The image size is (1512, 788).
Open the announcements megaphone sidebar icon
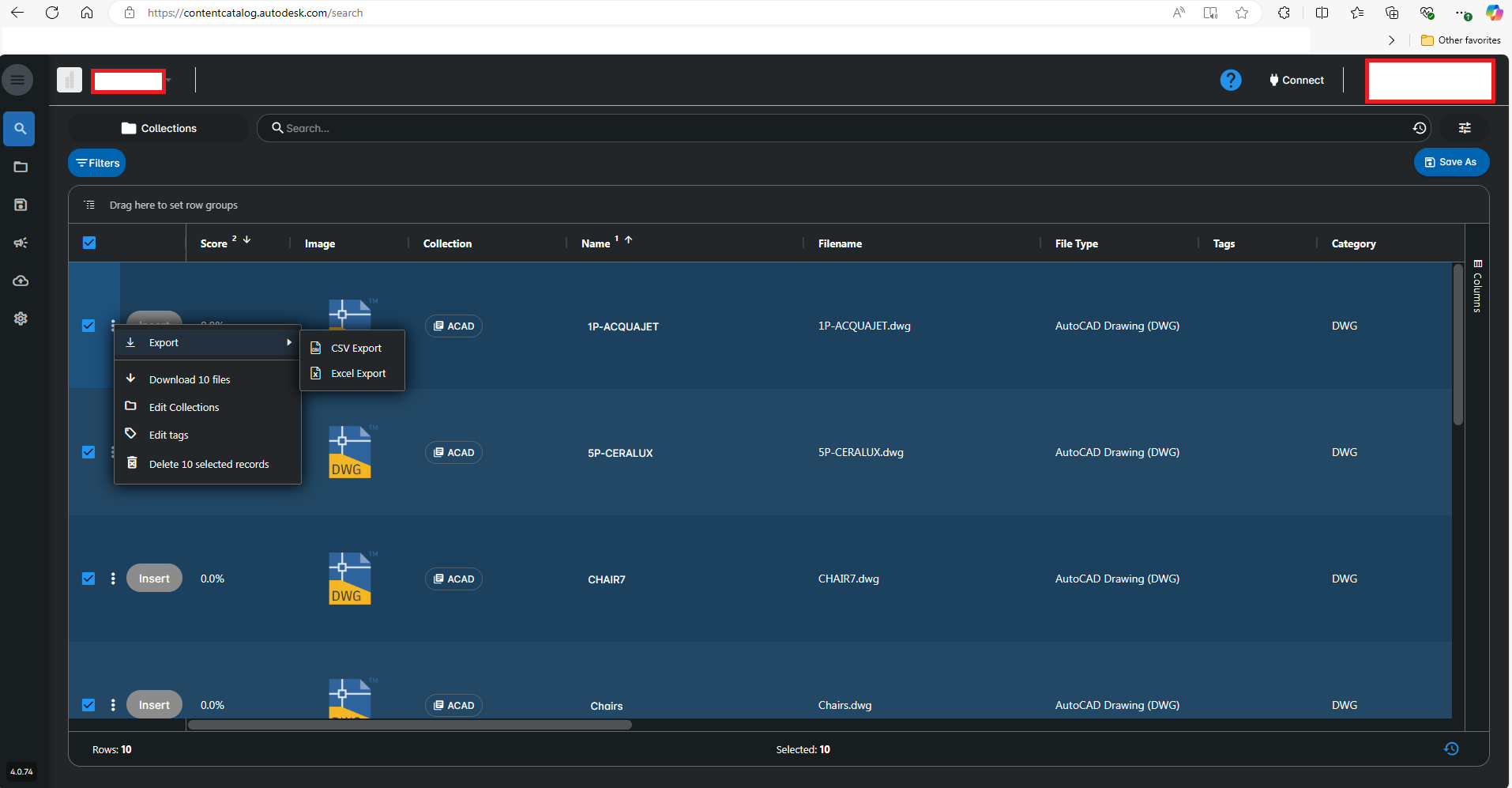(x=21, y=243)
